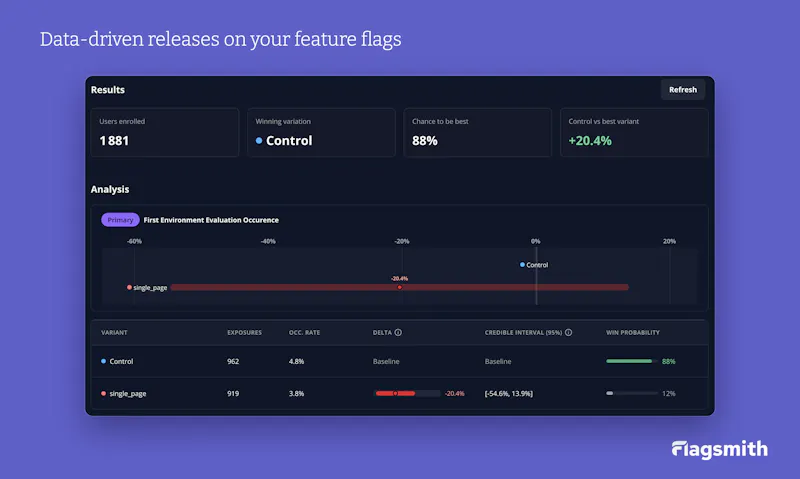Click the Win Probability column header

(633, 333)
